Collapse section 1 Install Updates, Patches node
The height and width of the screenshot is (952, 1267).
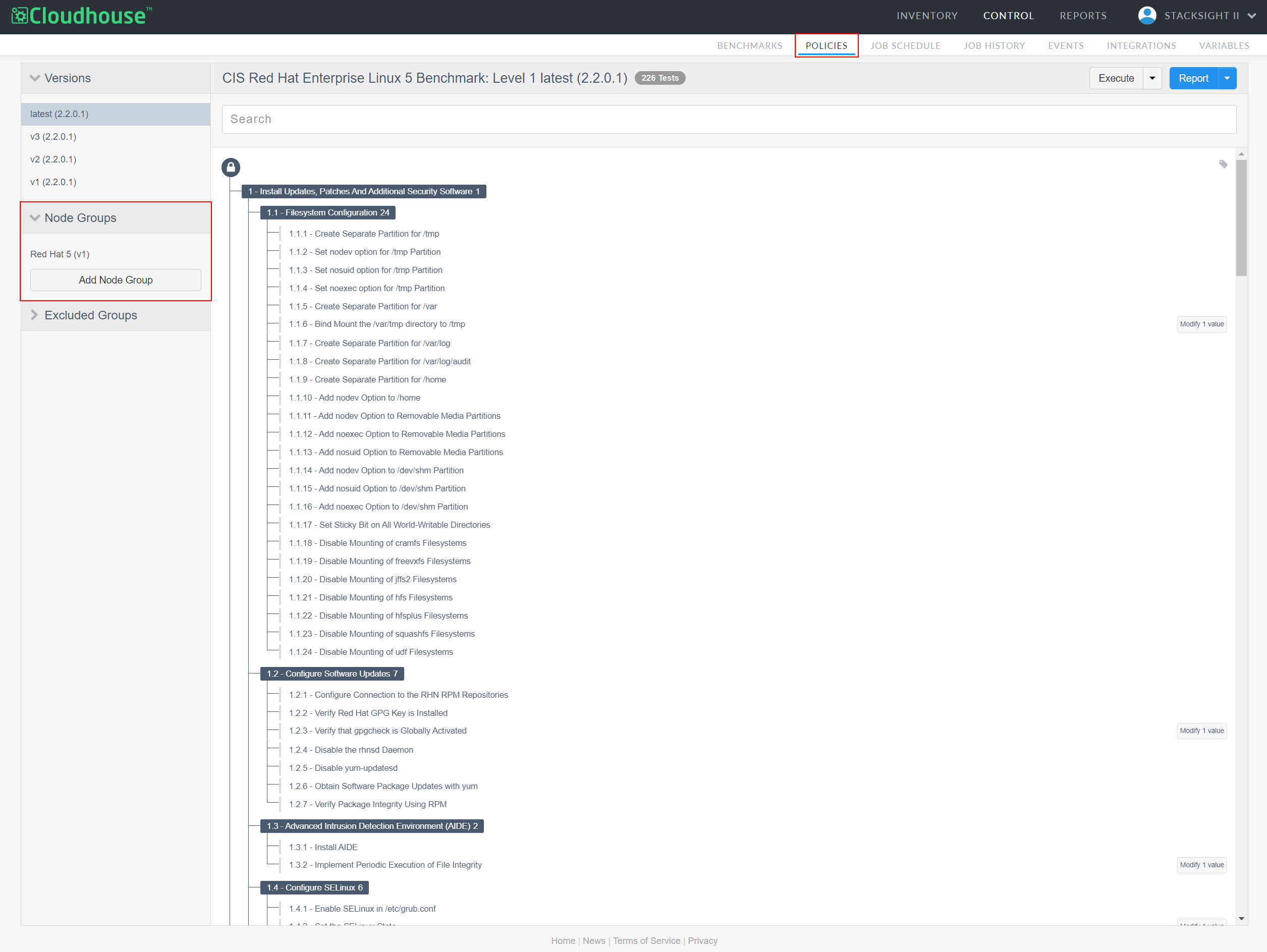(x=364, y=191)
